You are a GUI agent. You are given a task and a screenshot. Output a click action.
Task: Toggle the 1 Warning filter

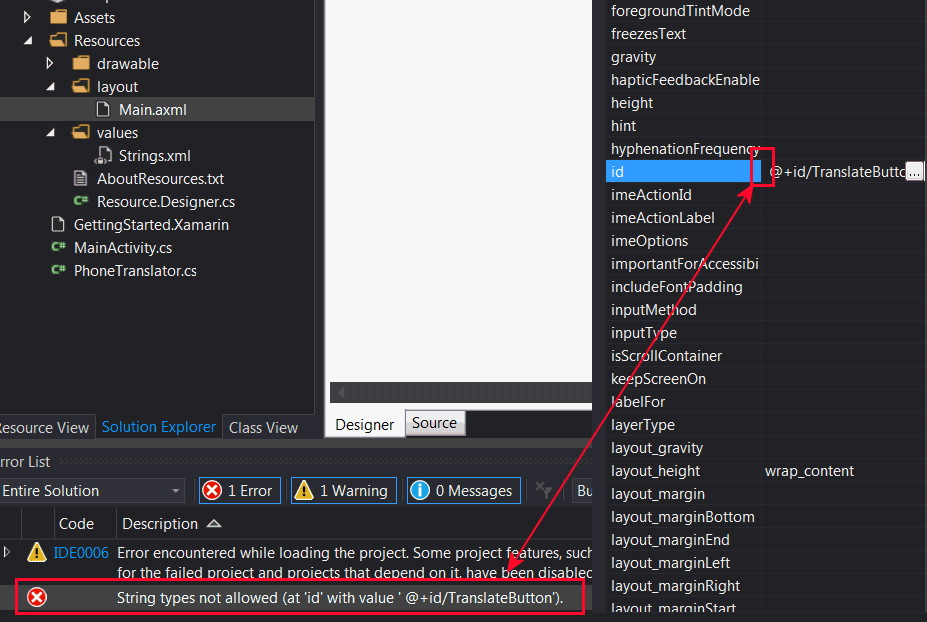(343, 490)
